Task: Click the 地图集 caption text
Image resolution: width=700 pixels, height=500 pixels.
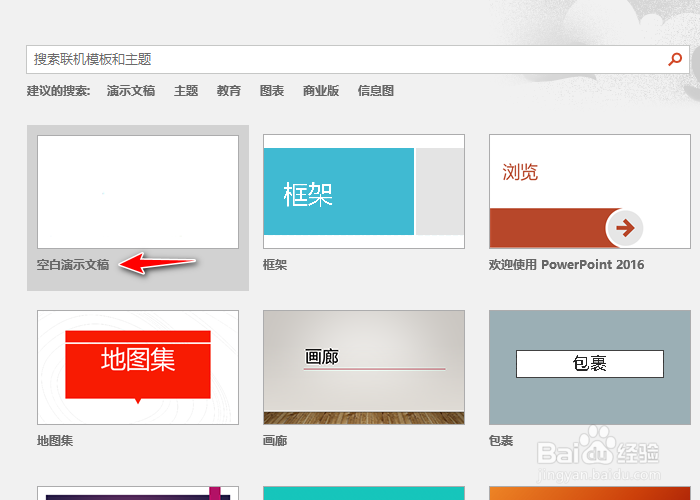Action: coord(55,441)
